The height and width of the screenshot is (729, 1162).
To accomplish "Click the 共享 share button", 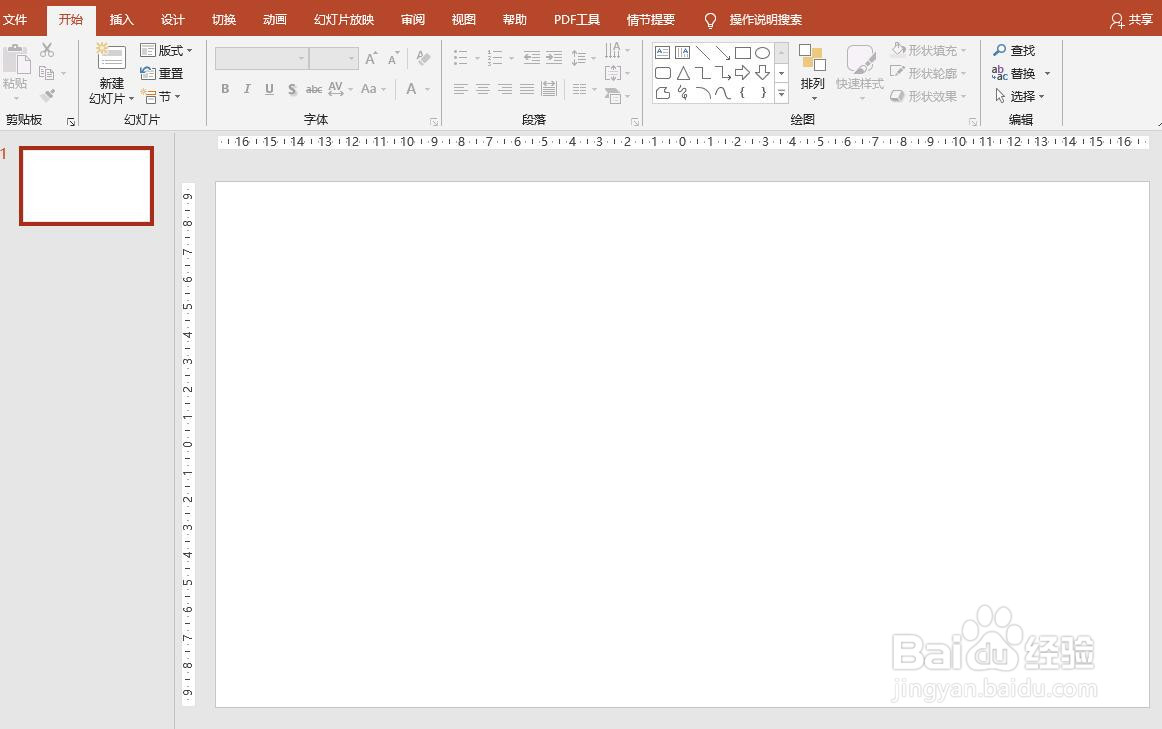I will (x=1131, y=20).
